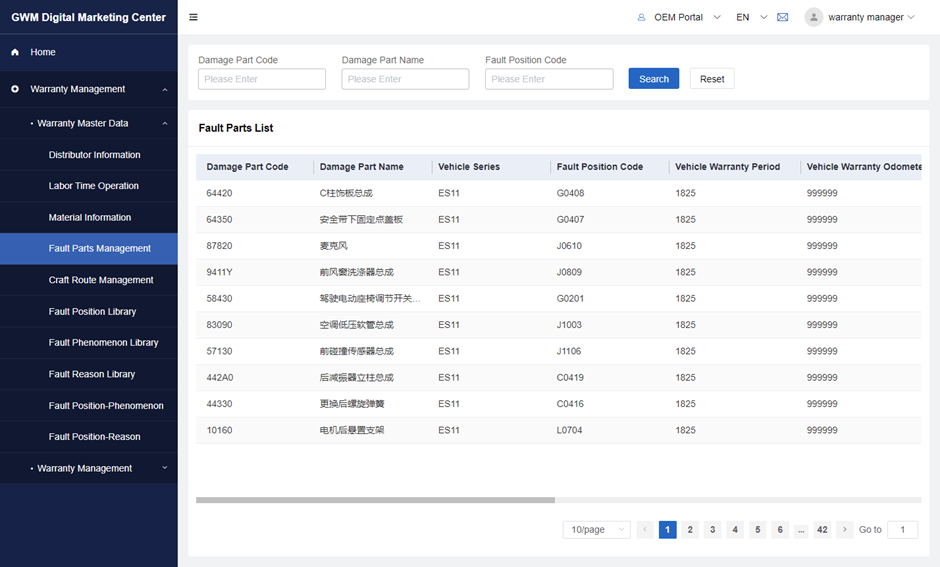The height and width of the screenshot is (567, 940).
Task: Click damage part code 58430
Action: coord(219,298)
